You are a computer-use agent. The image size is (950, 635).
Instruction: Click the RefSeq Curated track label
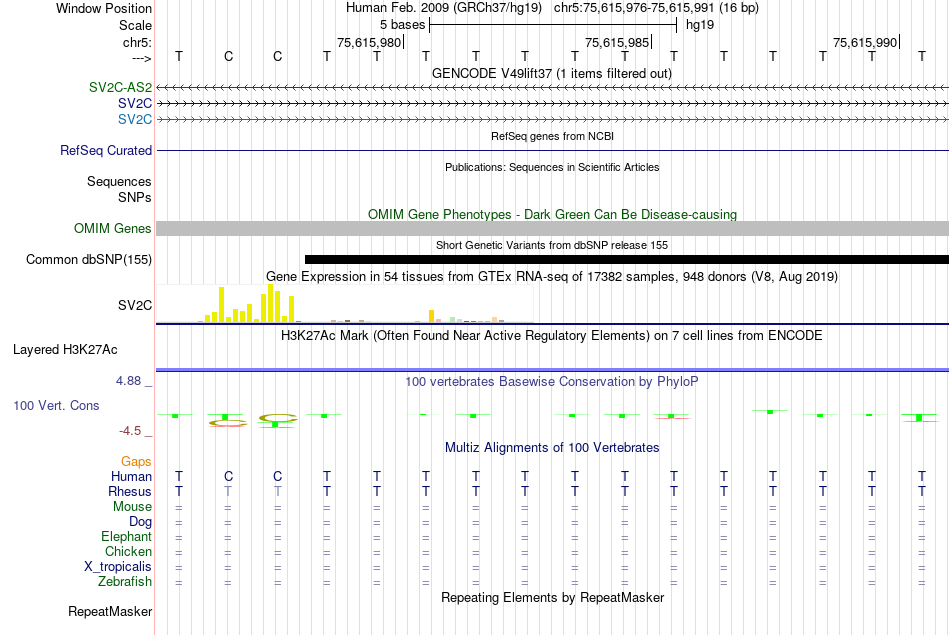coord(105,150)
